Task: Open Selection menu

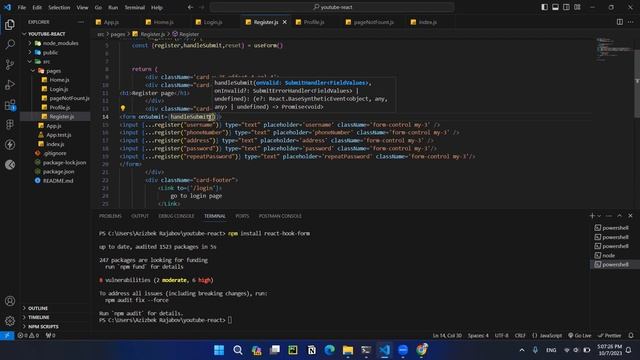Action: pos(59,7)
